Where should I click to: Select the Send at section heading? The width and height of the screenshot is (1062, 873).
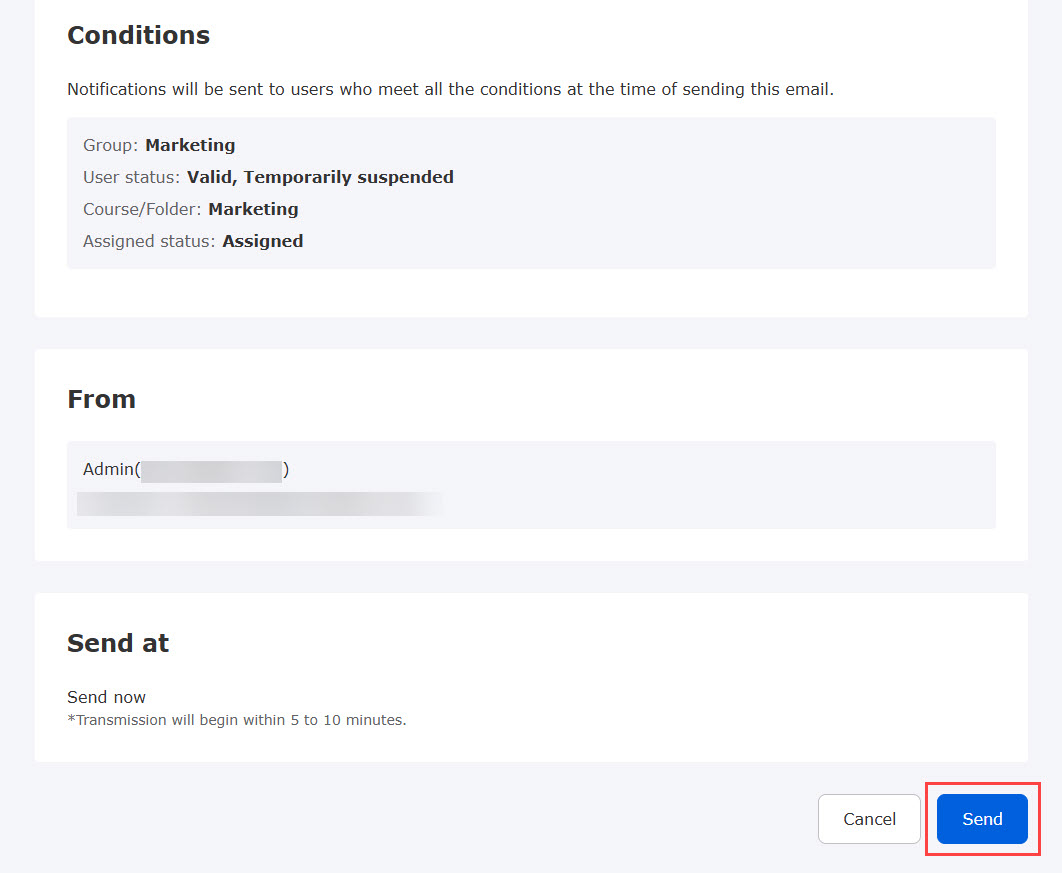coord(118,643)
